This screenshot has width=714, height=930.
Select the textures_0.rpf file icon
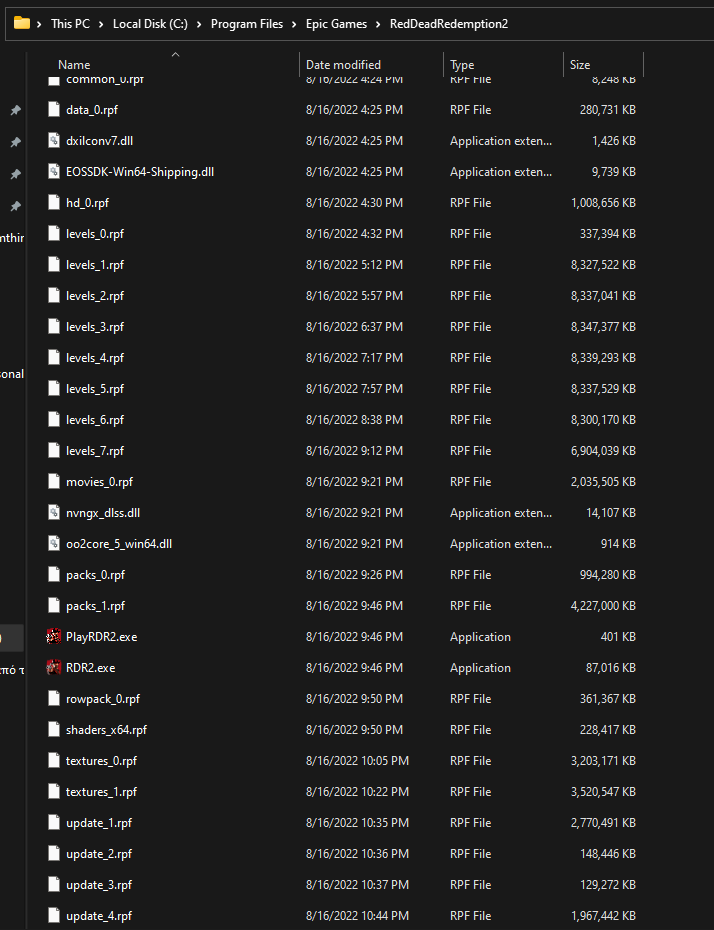click(54, 760)
